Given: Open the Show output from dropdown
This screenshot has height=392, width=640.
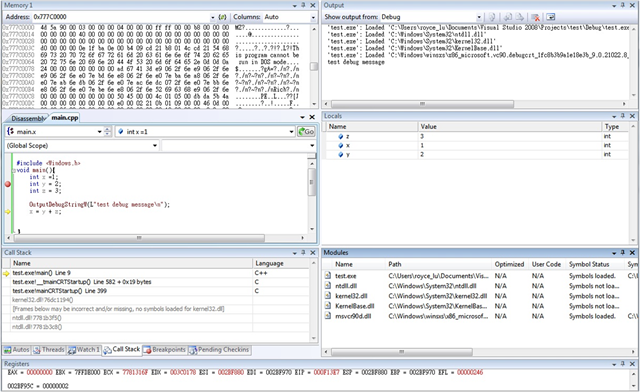Looking at the screenshot, I should click(x=479, y=17).
